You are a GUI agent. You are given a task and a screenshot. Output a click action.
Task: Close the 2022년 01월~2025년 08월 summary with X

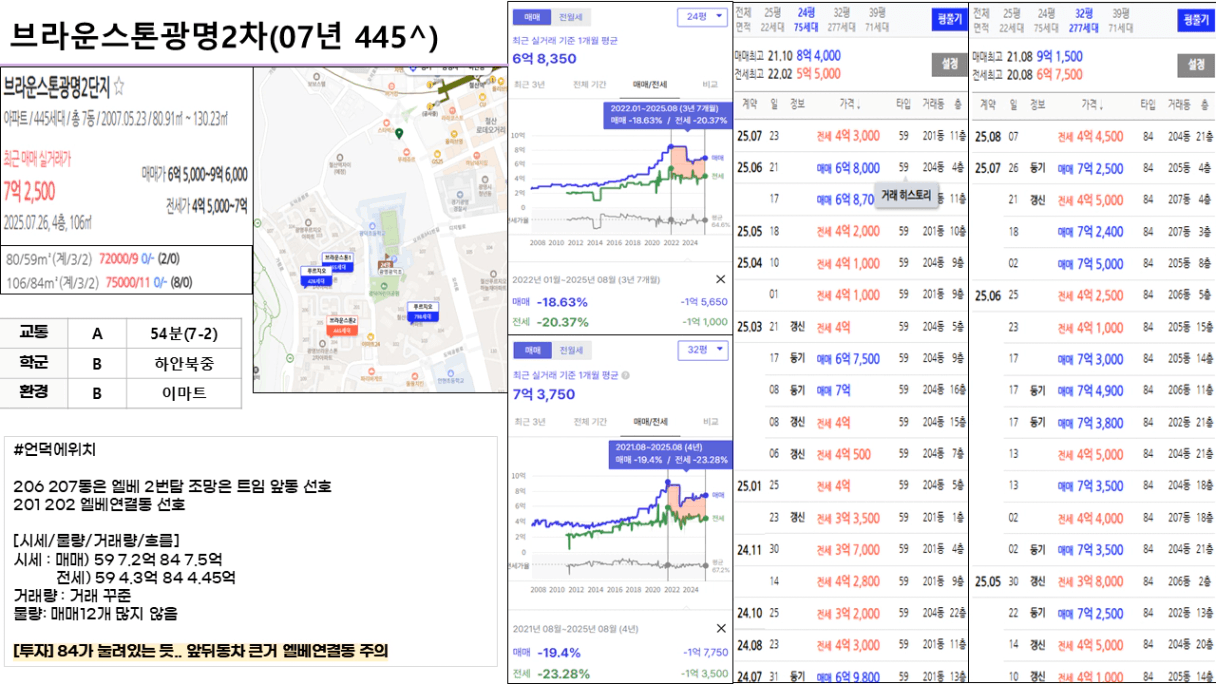point(720,279)
